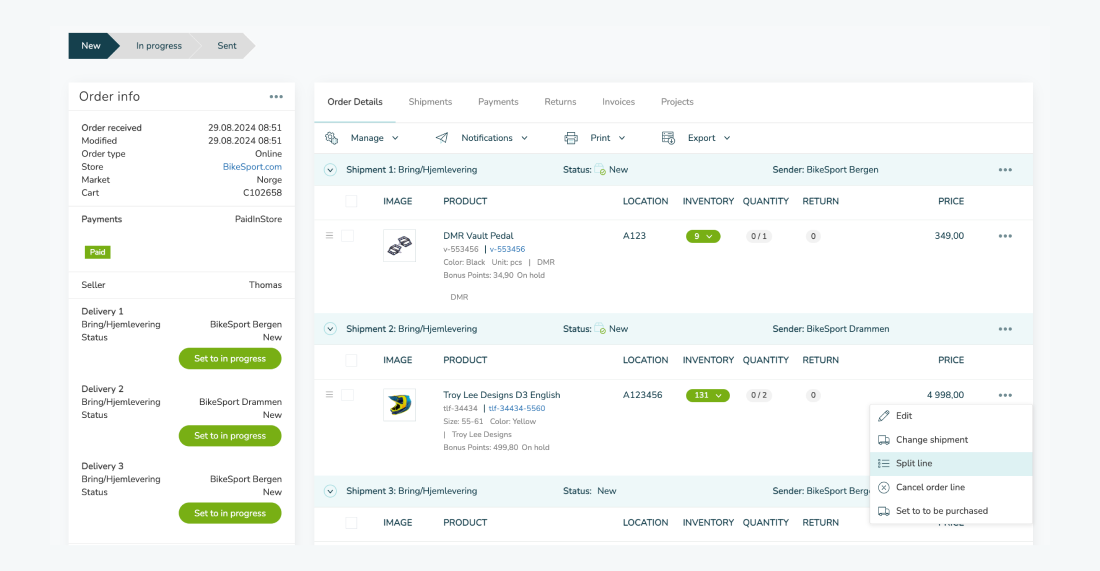This screenshot has width=1100, height=571.
Task: Set Delivery 1 to in progress
Action: 230,358
